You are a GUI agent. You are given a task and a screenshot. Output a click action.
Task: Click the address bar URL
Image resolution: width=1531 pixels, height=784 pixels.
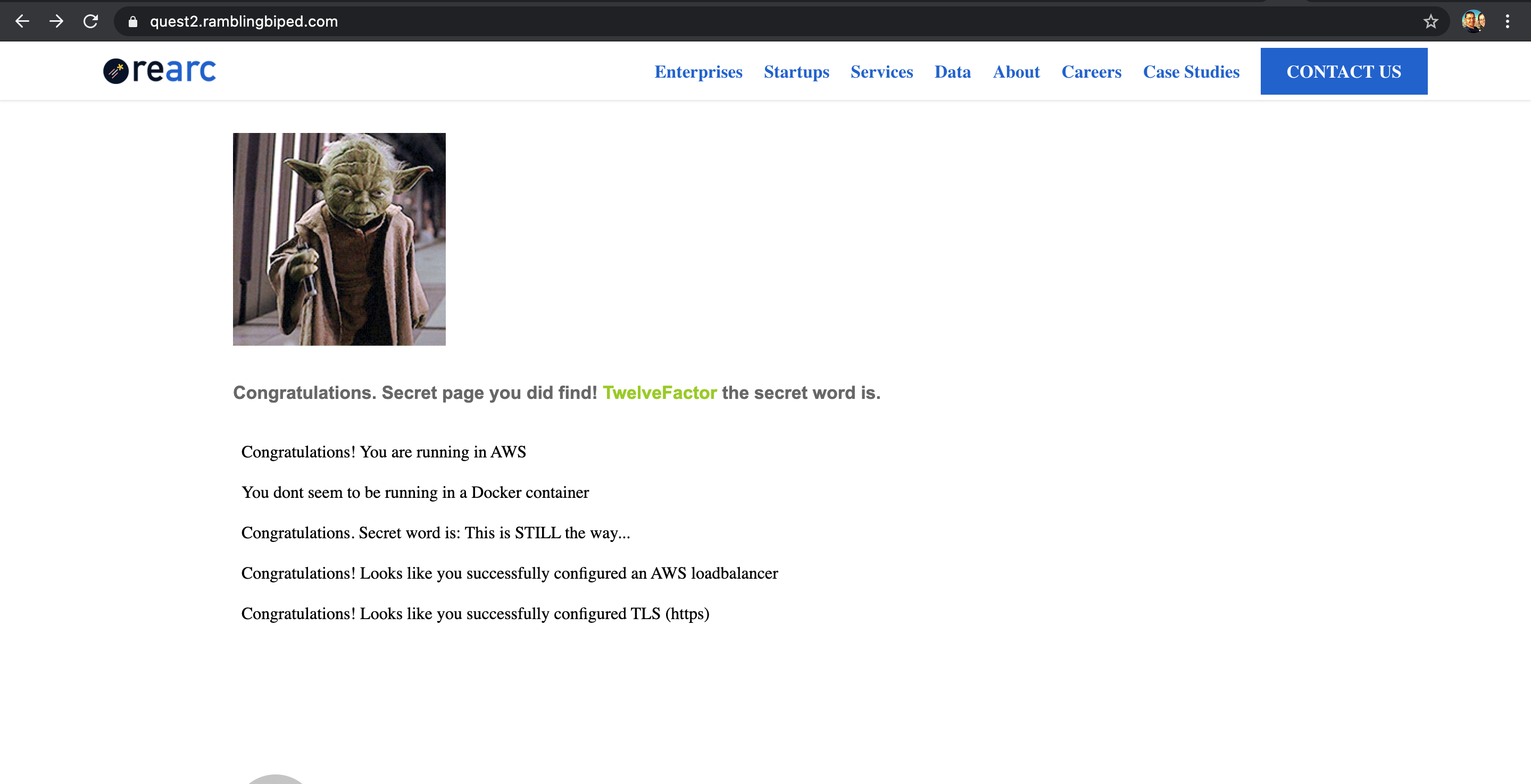coord(244,22)
